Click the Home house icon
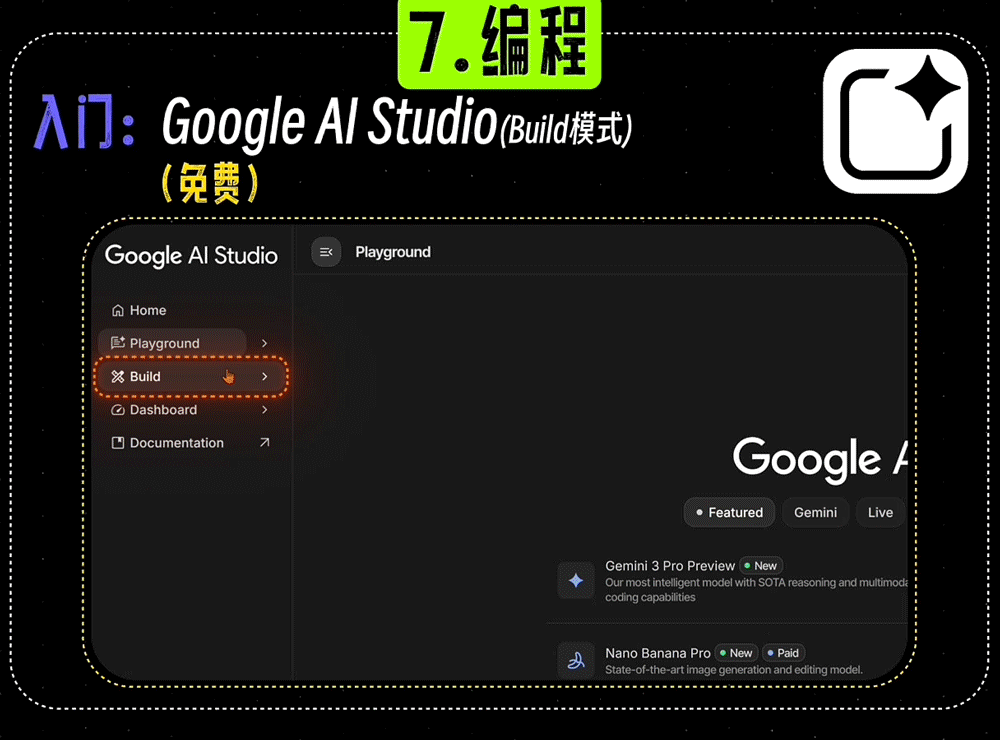 point(117,311)
